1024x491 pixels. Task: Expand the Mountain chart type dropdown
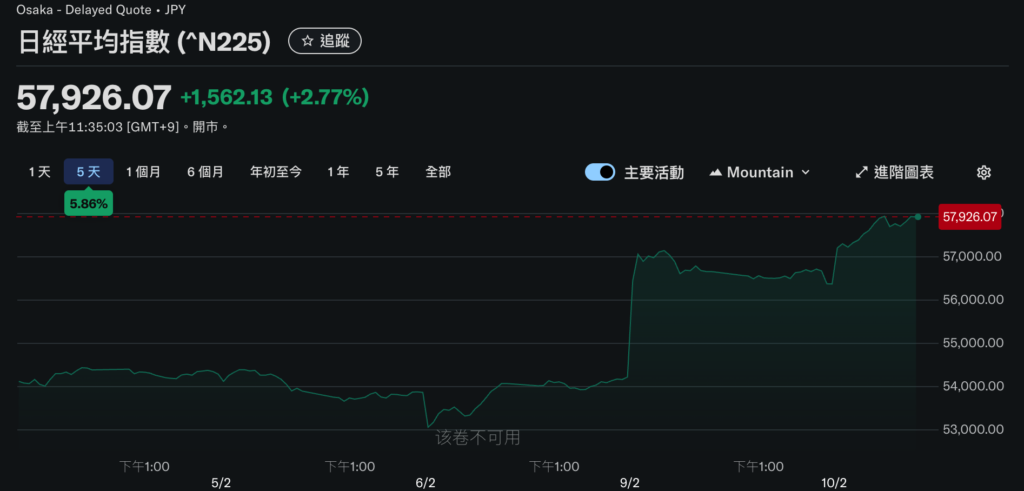tap(759, 172)
